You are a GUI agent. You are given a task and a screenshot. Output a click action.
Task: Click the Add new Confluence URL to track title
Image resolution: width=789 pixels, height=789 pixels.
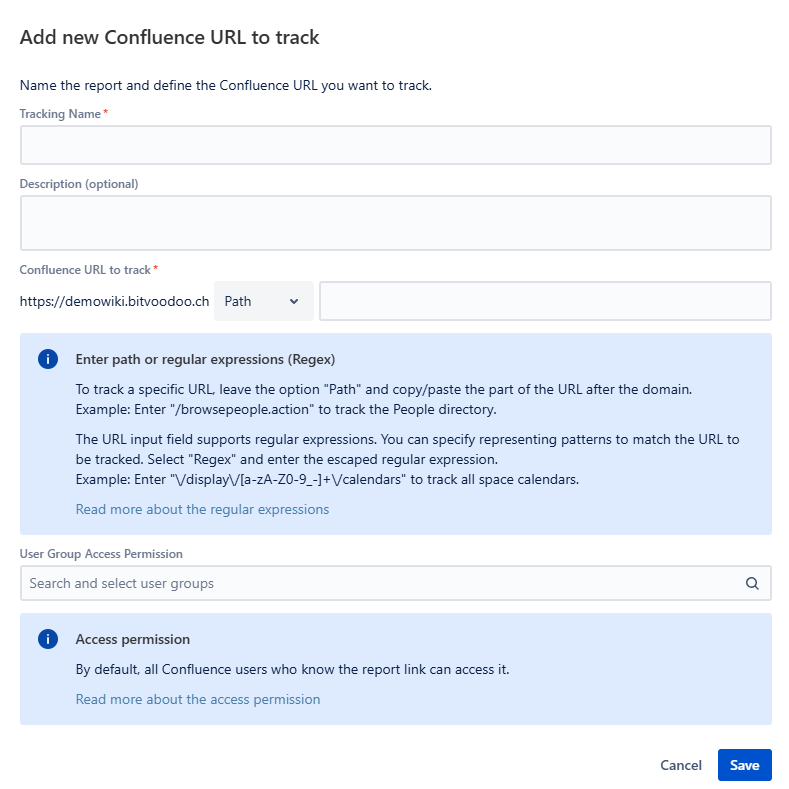click(x=170, y=38)
